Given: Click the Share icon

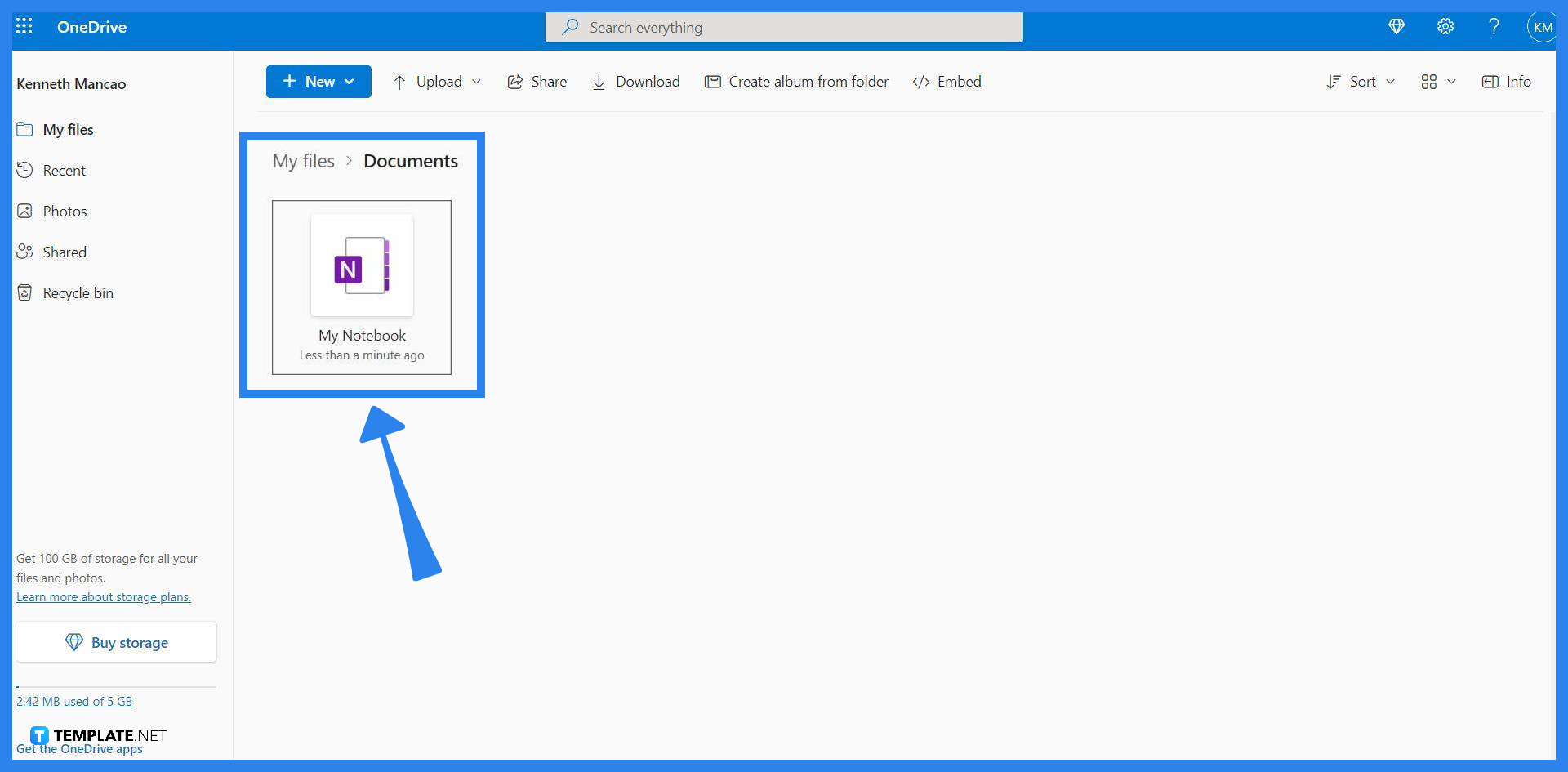Looking at the screenshot, I should 514,81.
